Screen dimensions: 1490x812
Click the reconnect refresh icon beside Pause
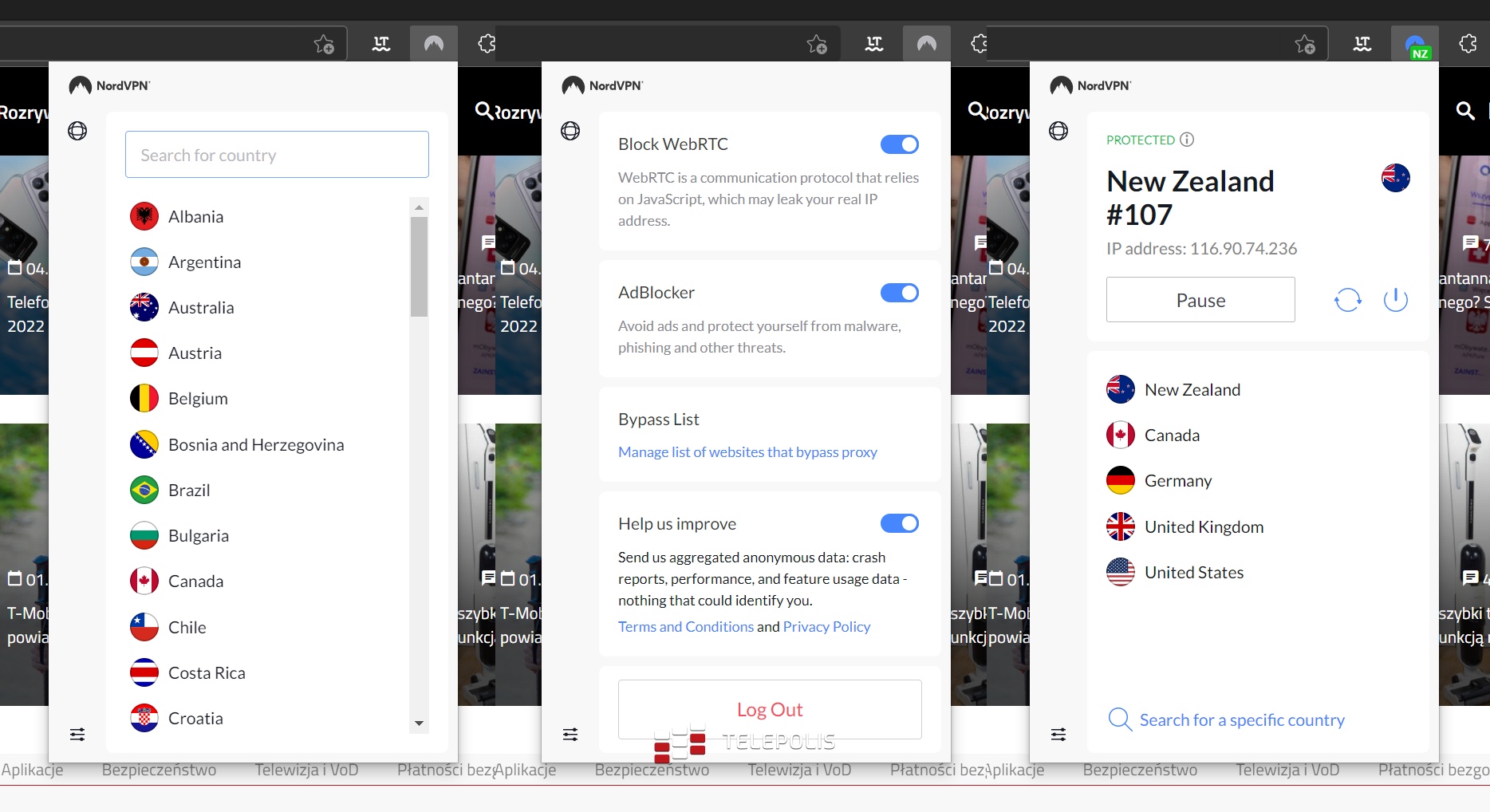click(1347, 300)
